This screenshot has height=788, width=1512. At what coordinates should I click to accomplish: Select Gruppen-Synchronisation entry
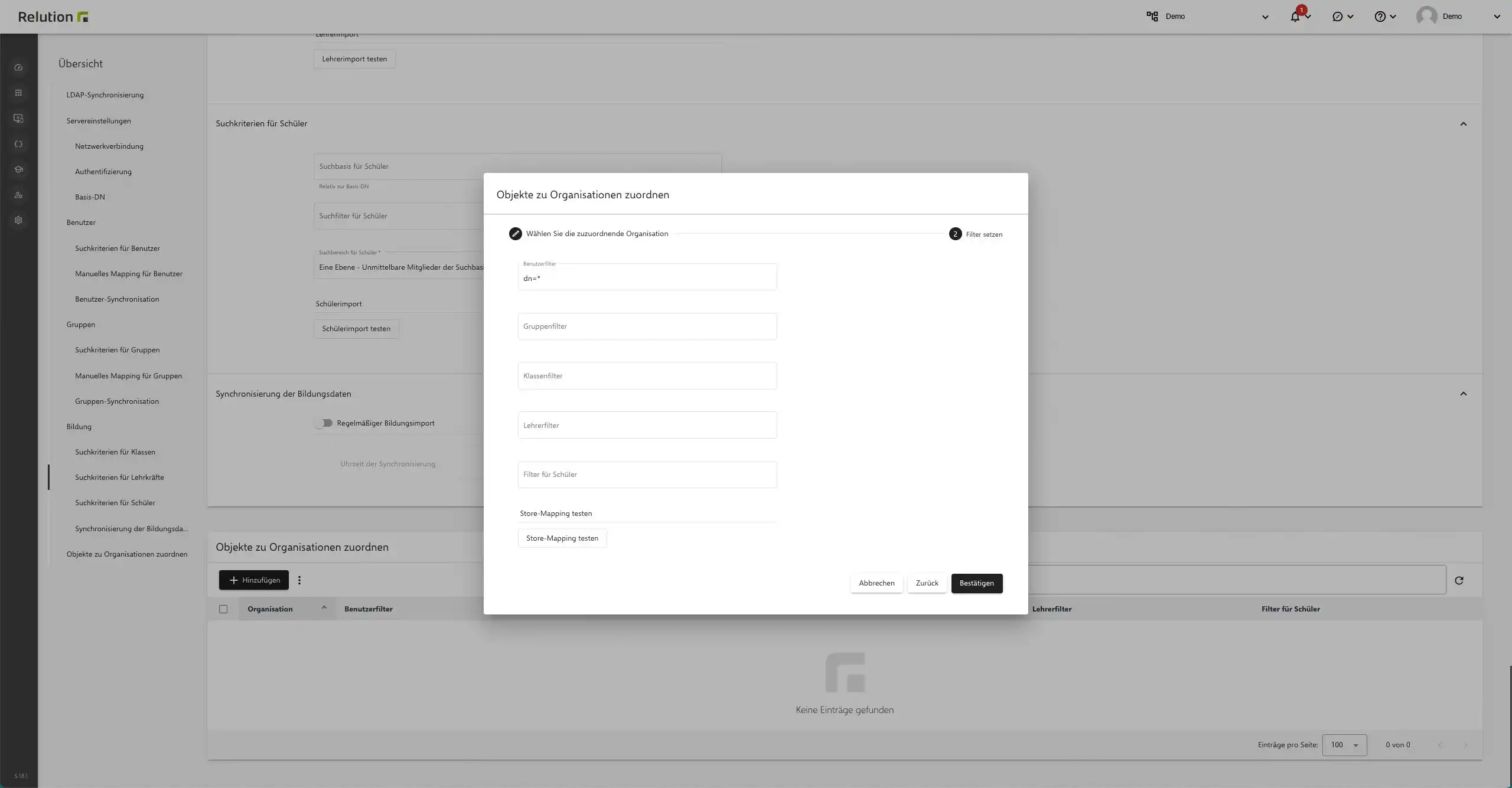coord(117,401)
